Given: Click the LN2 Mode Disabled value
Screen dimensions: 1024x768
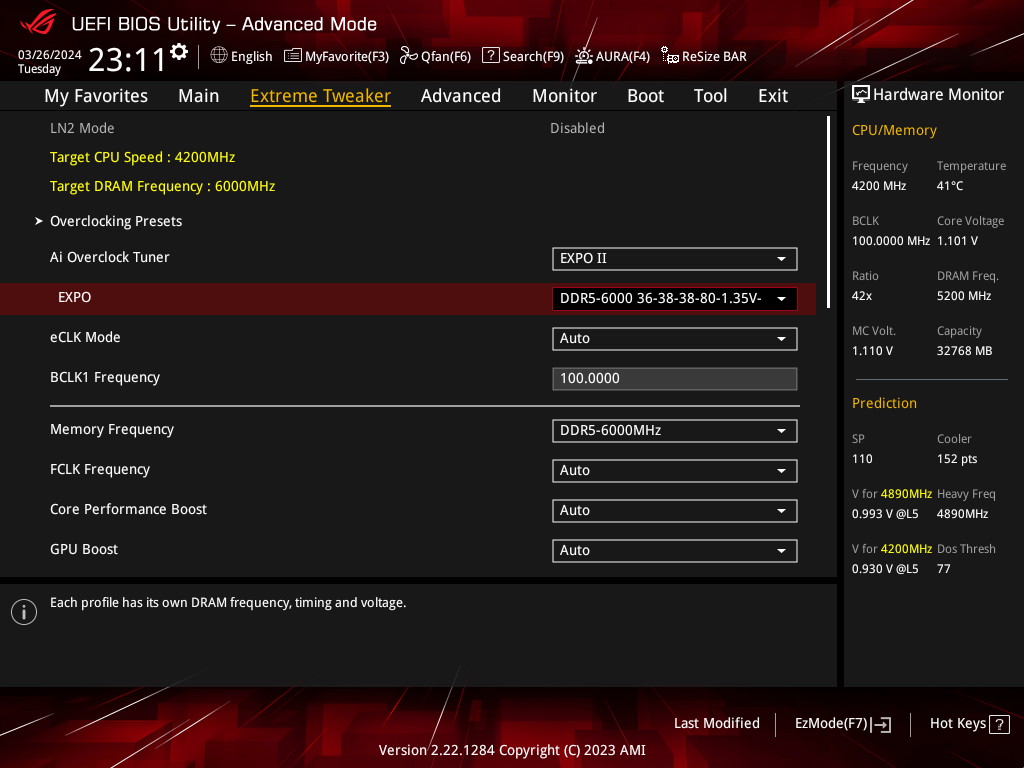Looking at the screenshot, I should tap(577, 128).
